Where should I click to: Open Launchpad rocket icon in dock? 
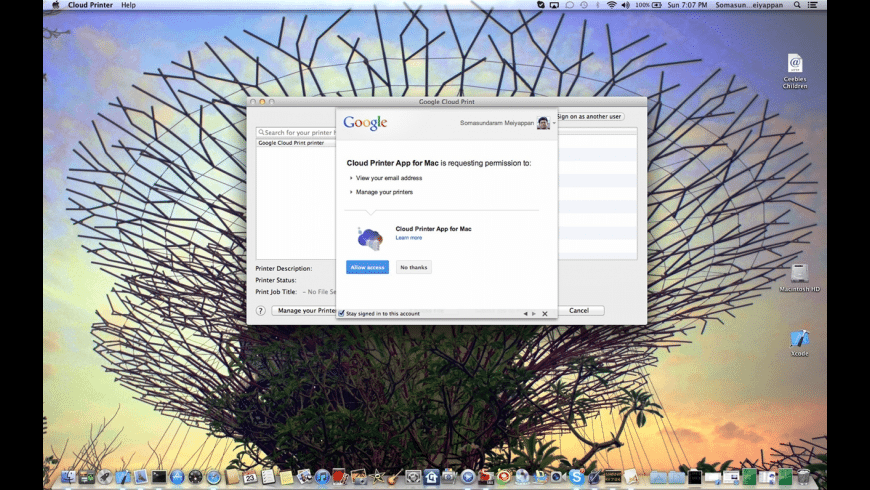tap(104, 476)
